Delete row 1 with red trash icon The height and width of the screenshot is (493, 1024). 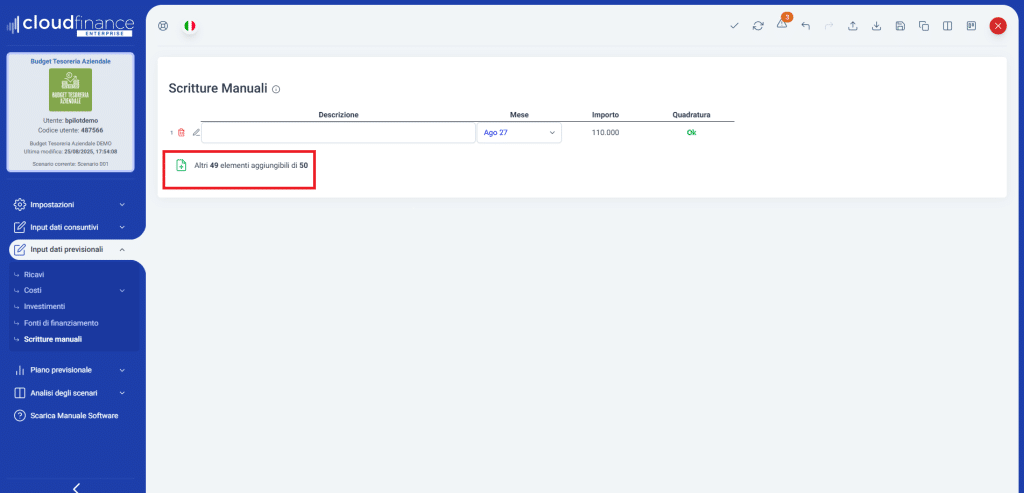181,132
